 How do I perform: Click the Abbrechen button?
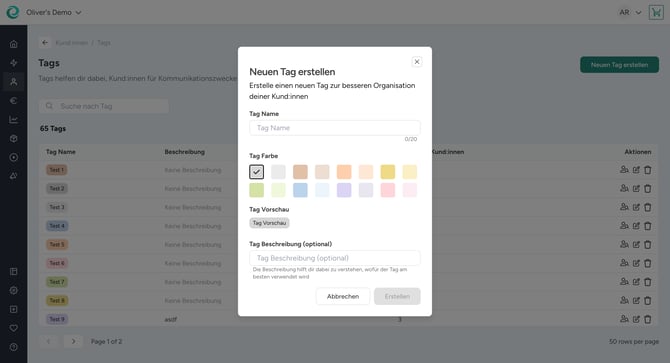(343, 296)
